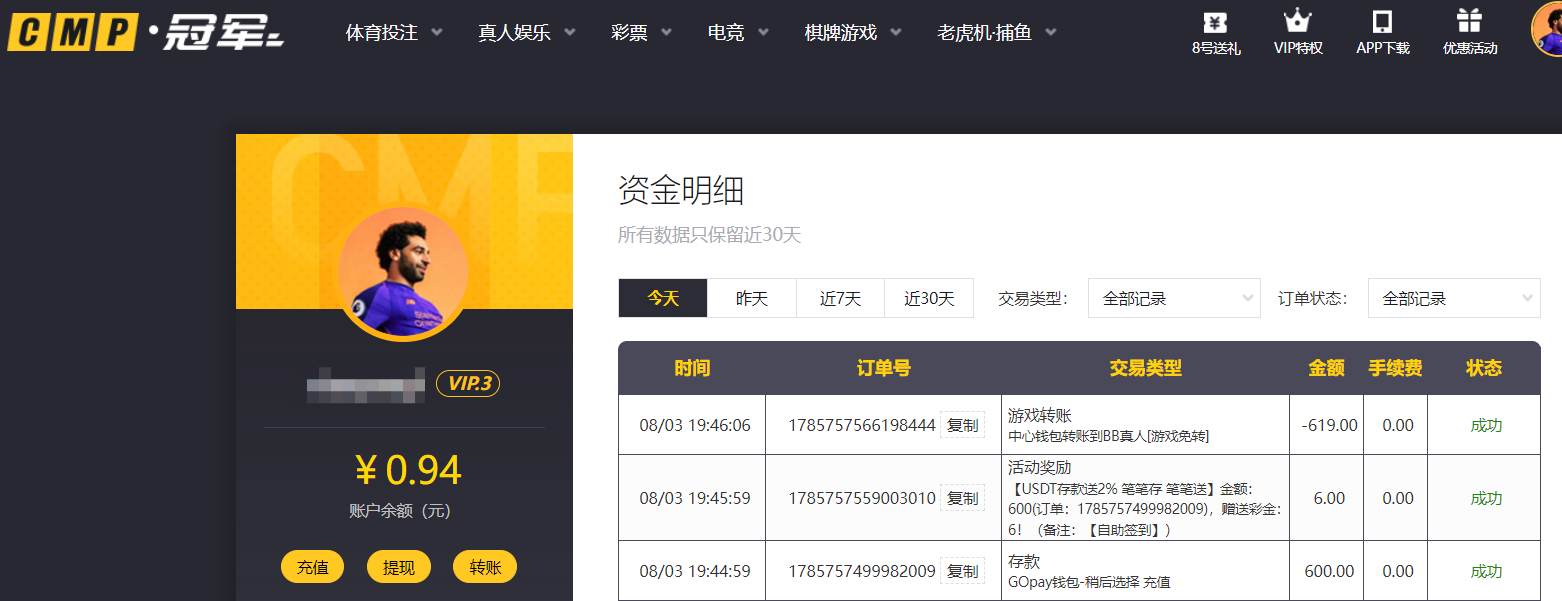The width and height of the screenshot is (1562, 601).
Task: Click the 金额 column header
Action: (x=1326, y=368)
